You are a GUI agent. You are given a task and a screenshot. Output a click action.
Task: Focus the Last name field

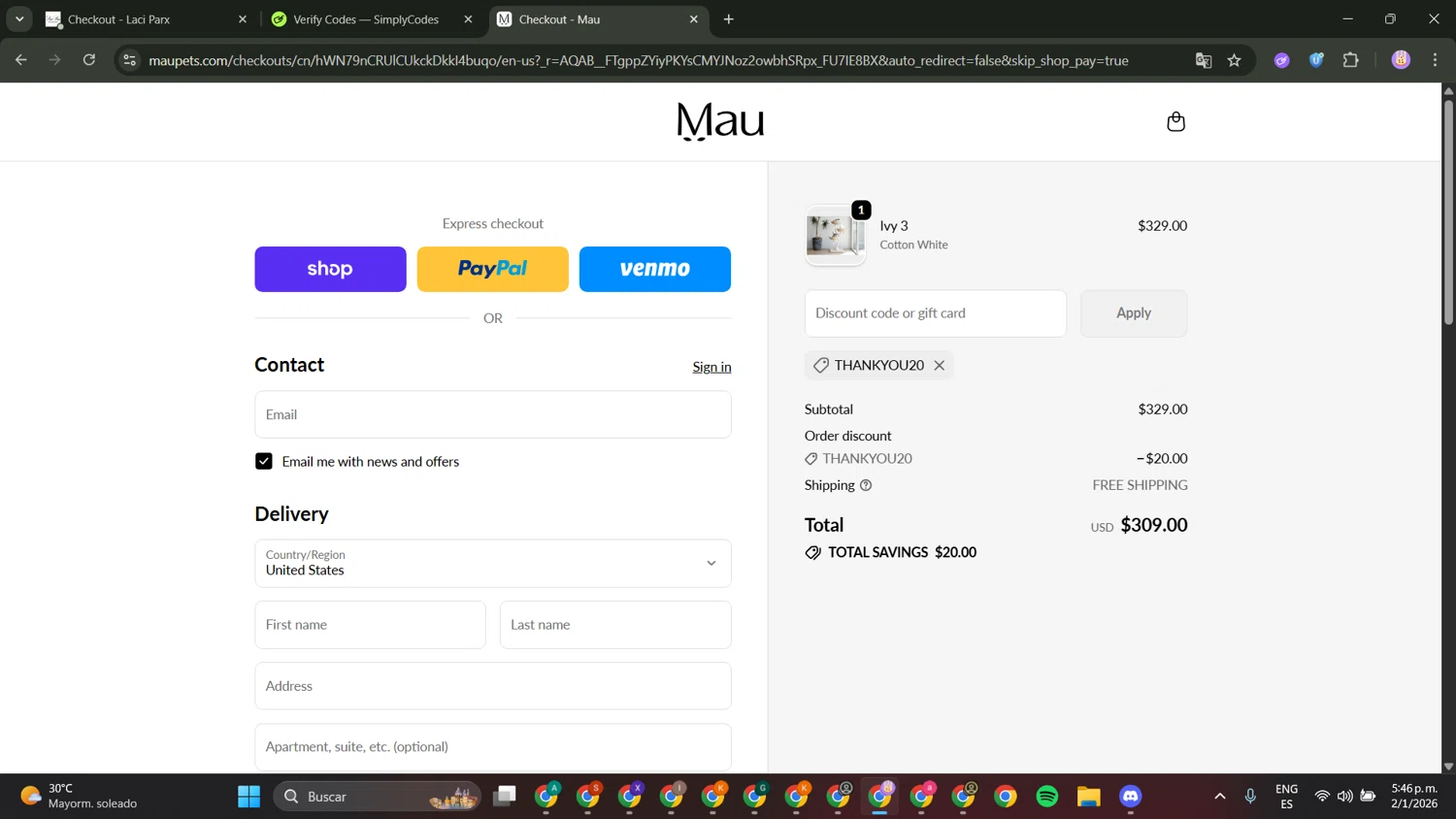pyautogui.click(x=615, y=625)
